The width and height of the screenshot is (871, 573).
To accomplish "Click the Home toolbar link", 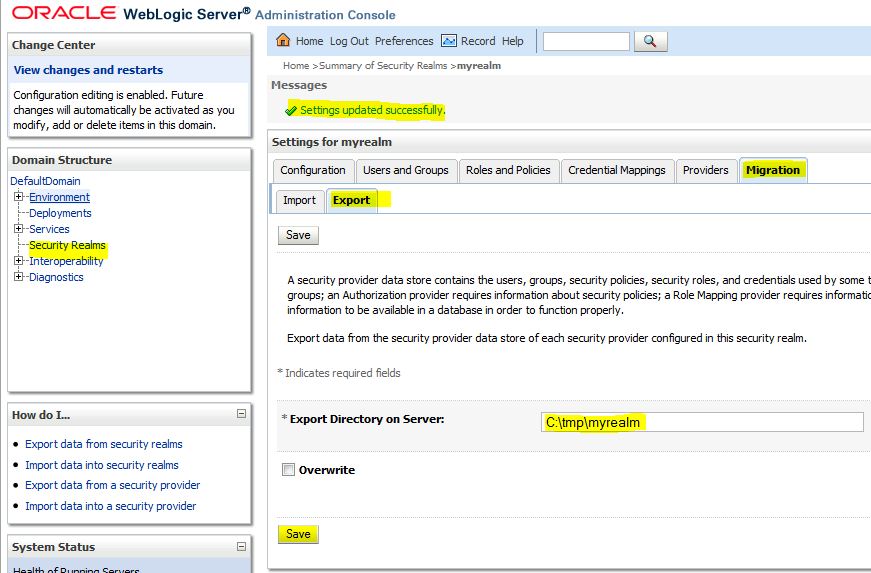I will click(309, 41).
